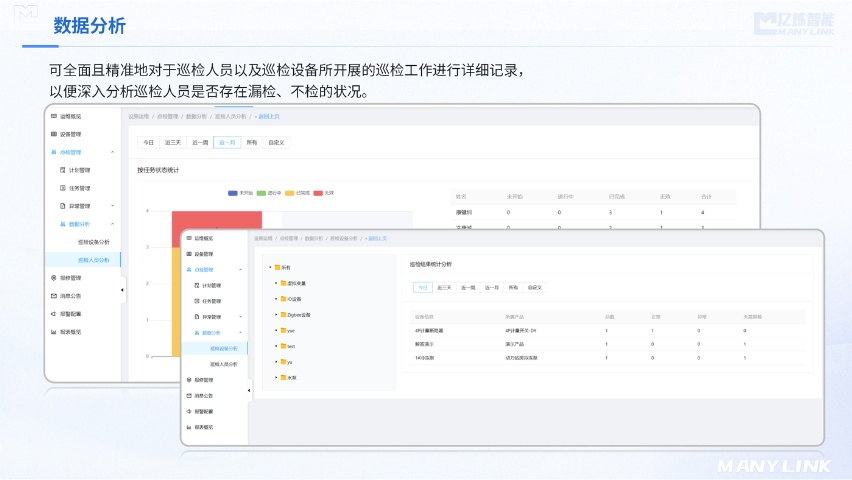Open 巡检设备分析 in back window sidebar
Image resolution: width=852 pixels, height=480 pixels.
point(93,242)
